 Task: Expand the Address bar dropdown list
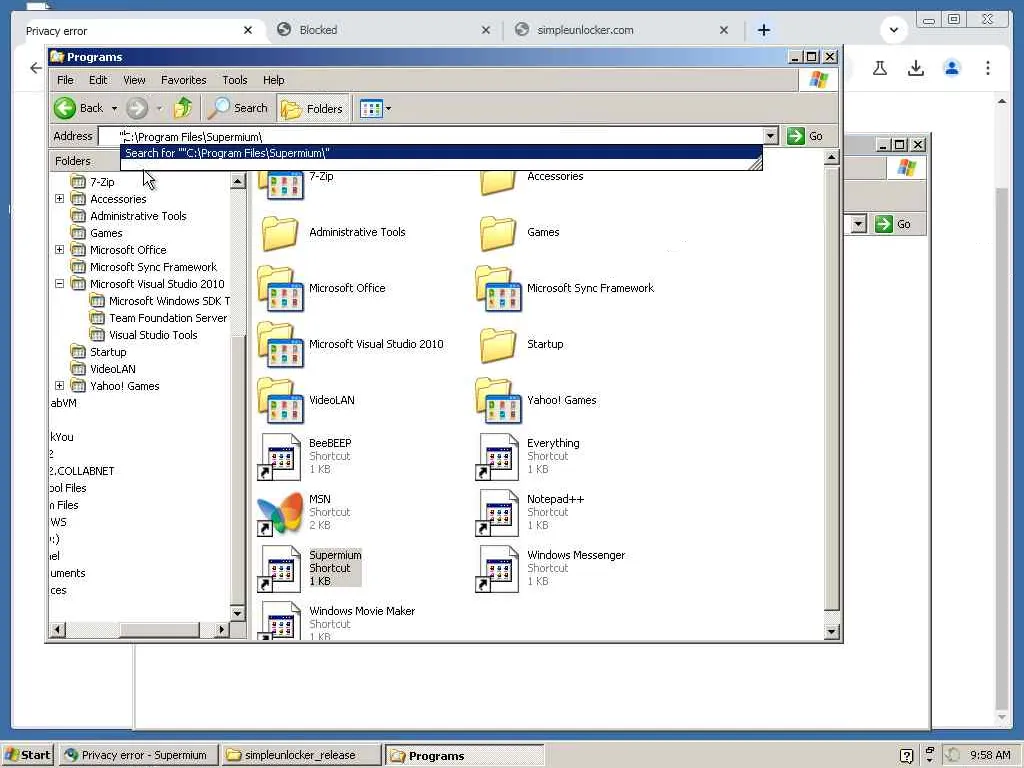[771, 136]
